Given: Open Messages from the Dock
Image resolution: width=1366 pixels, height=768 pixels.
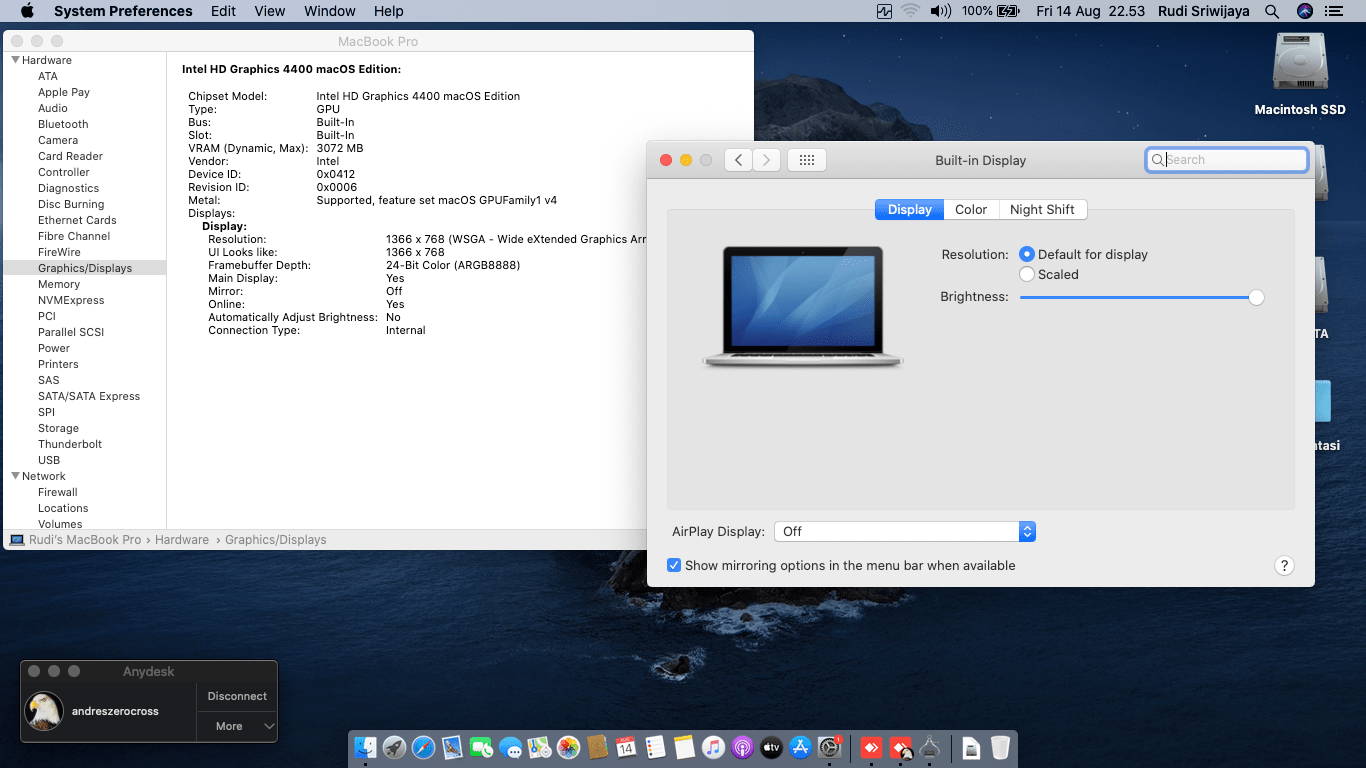Looking at the screenshot, I should (x=511, y=747).
